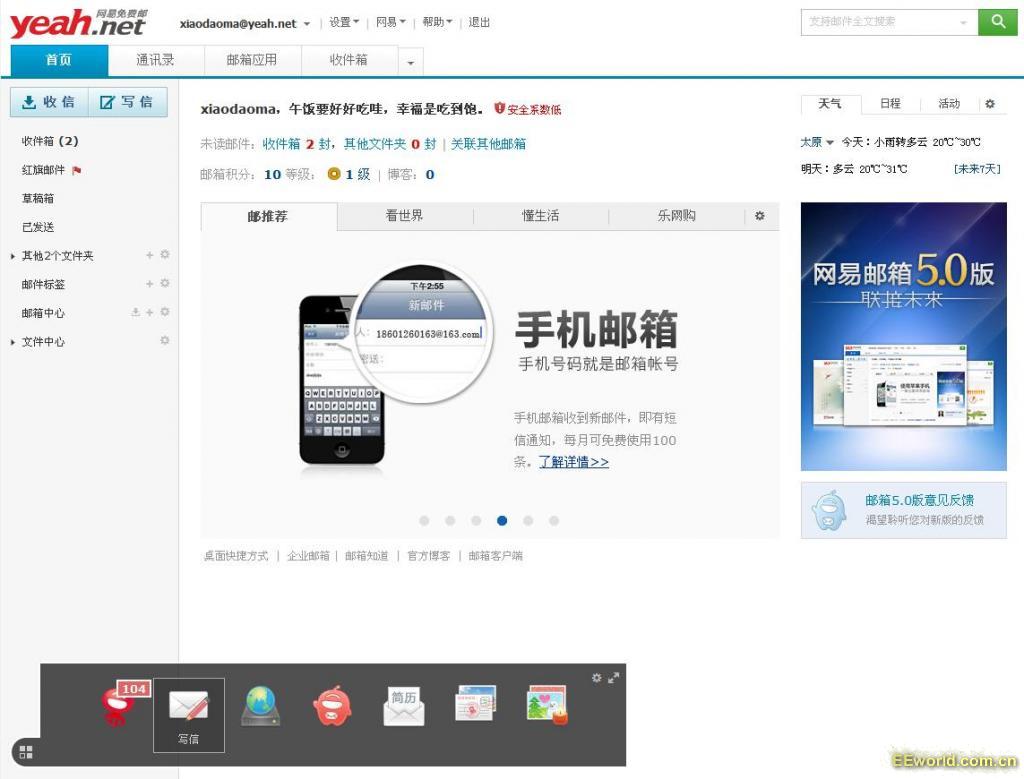1024x779 pixels.
Task: Click the 安全系数低 shield warning
Action: point(528,109)
